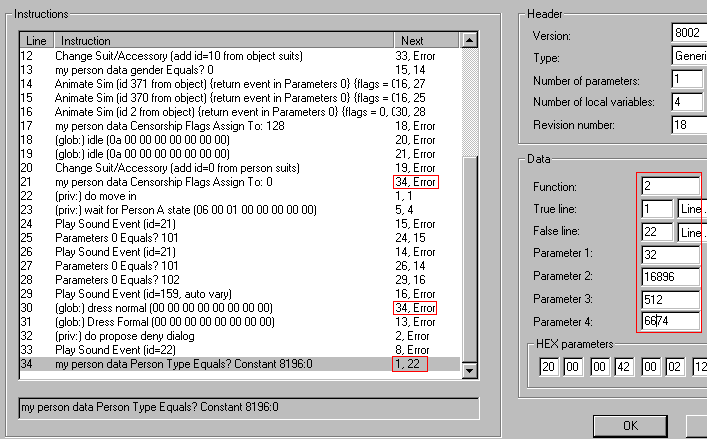This screenshot has height=439, width=707.
Task: Open the Type dropdown in Header
Action: [x=689, y=59]
